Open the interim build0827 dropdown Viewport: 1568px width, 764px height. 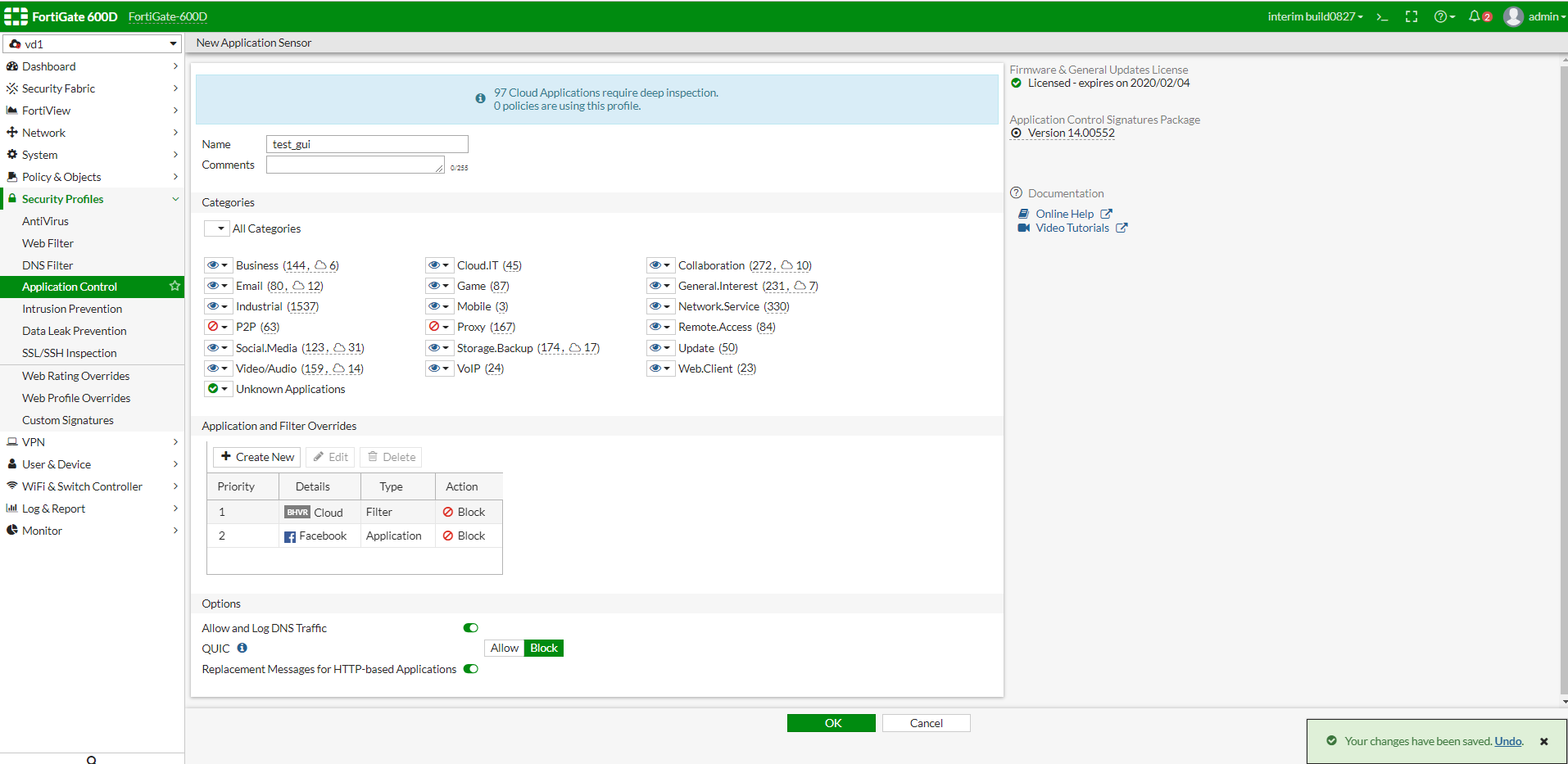(x=1315, y=16)
